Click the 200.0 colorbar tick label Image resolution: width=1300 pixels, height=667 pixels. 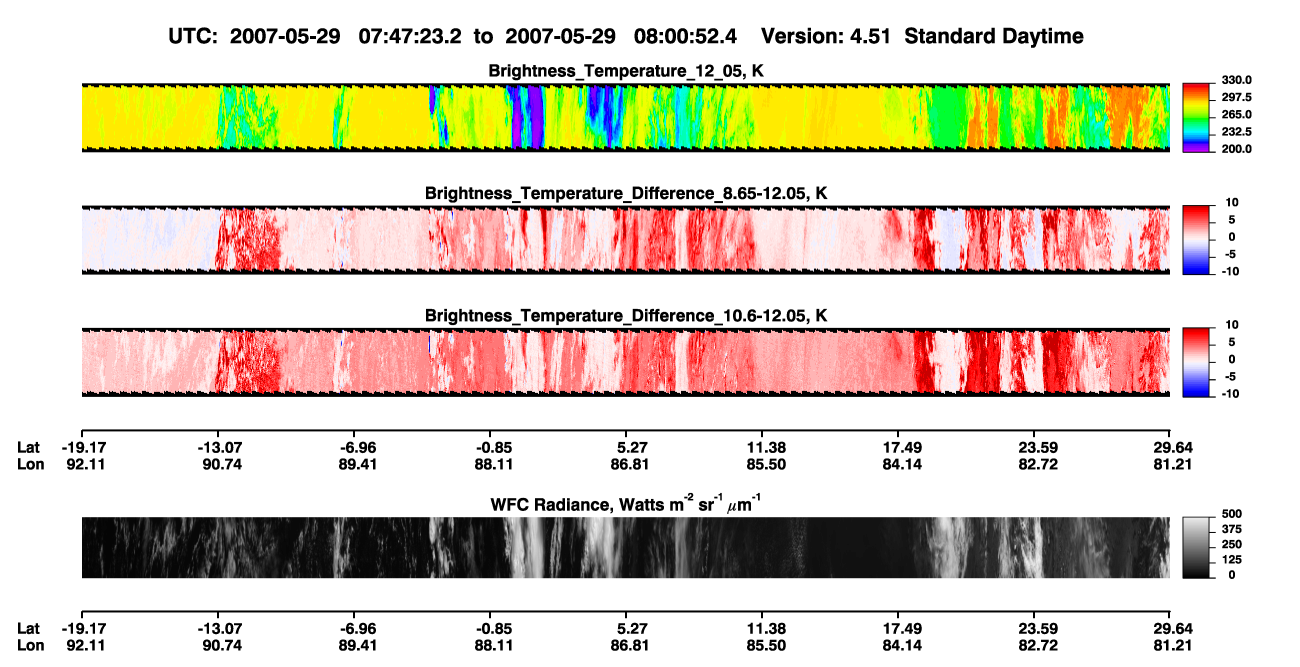1237,149
